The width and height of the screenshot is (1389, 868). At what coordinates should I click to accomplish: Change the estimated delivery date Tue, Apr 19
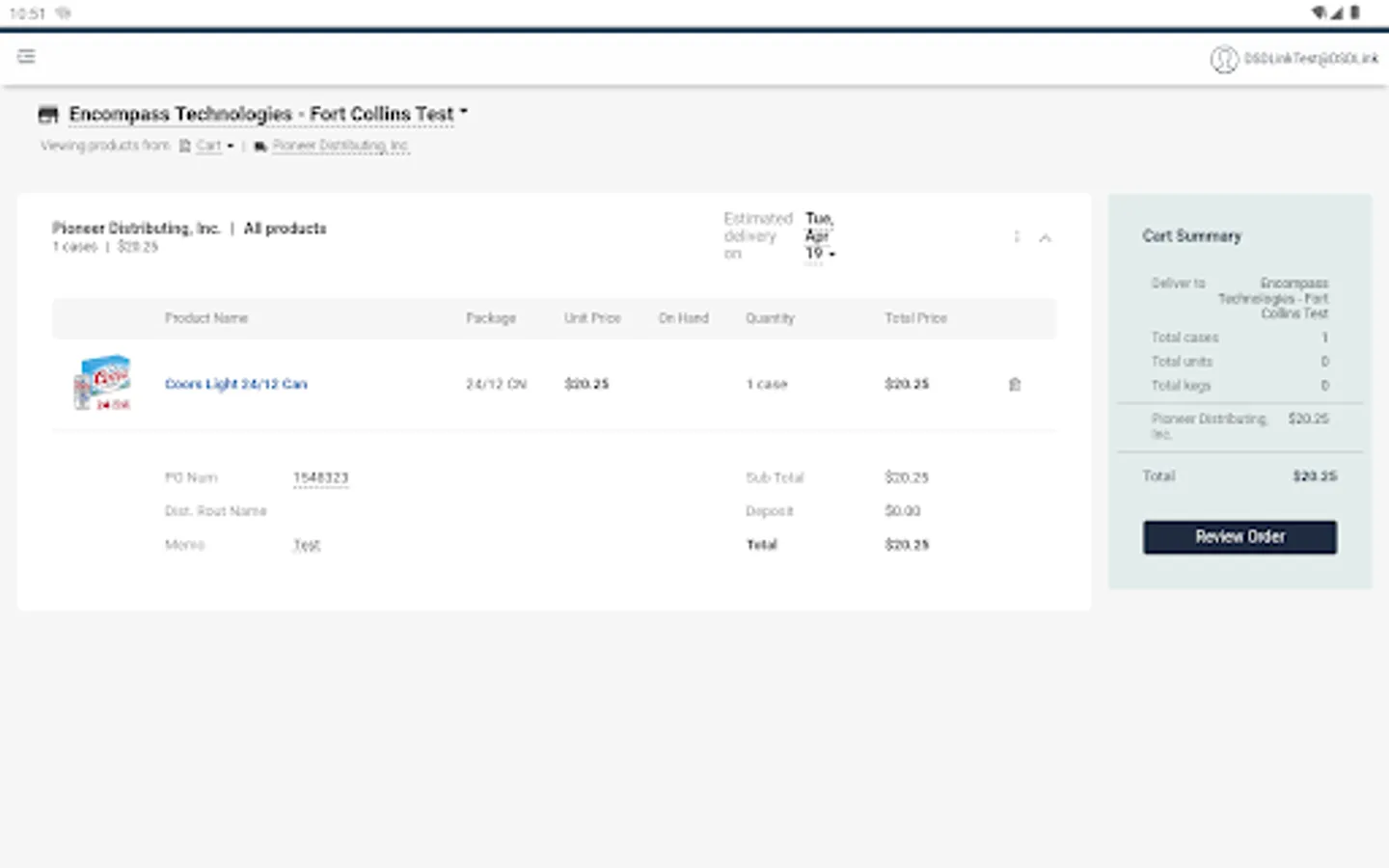click(x=820, y=236)
